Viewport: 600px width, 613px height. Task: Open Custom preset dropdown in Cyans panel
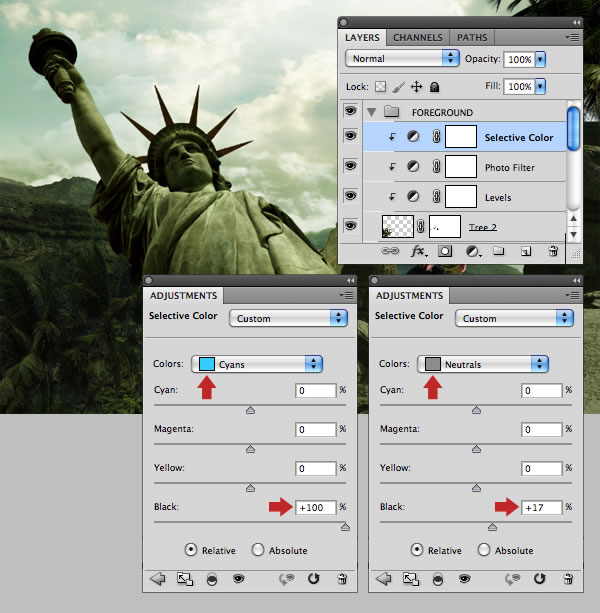pos(288,318)
